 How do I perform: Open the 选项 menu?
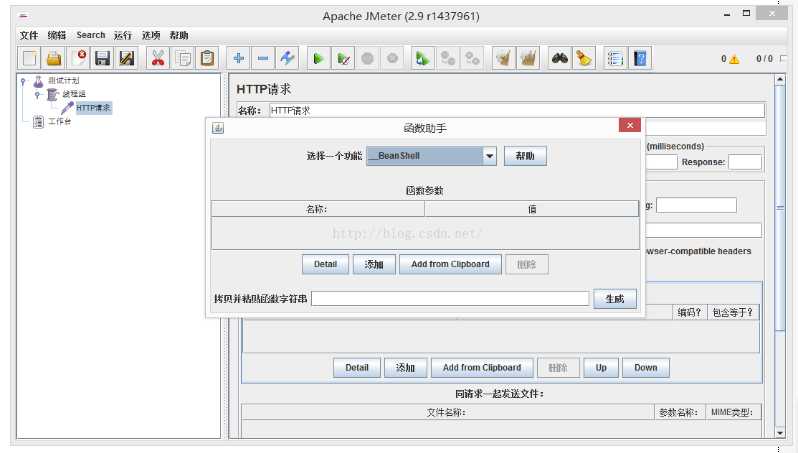click(x=151, y=35)
